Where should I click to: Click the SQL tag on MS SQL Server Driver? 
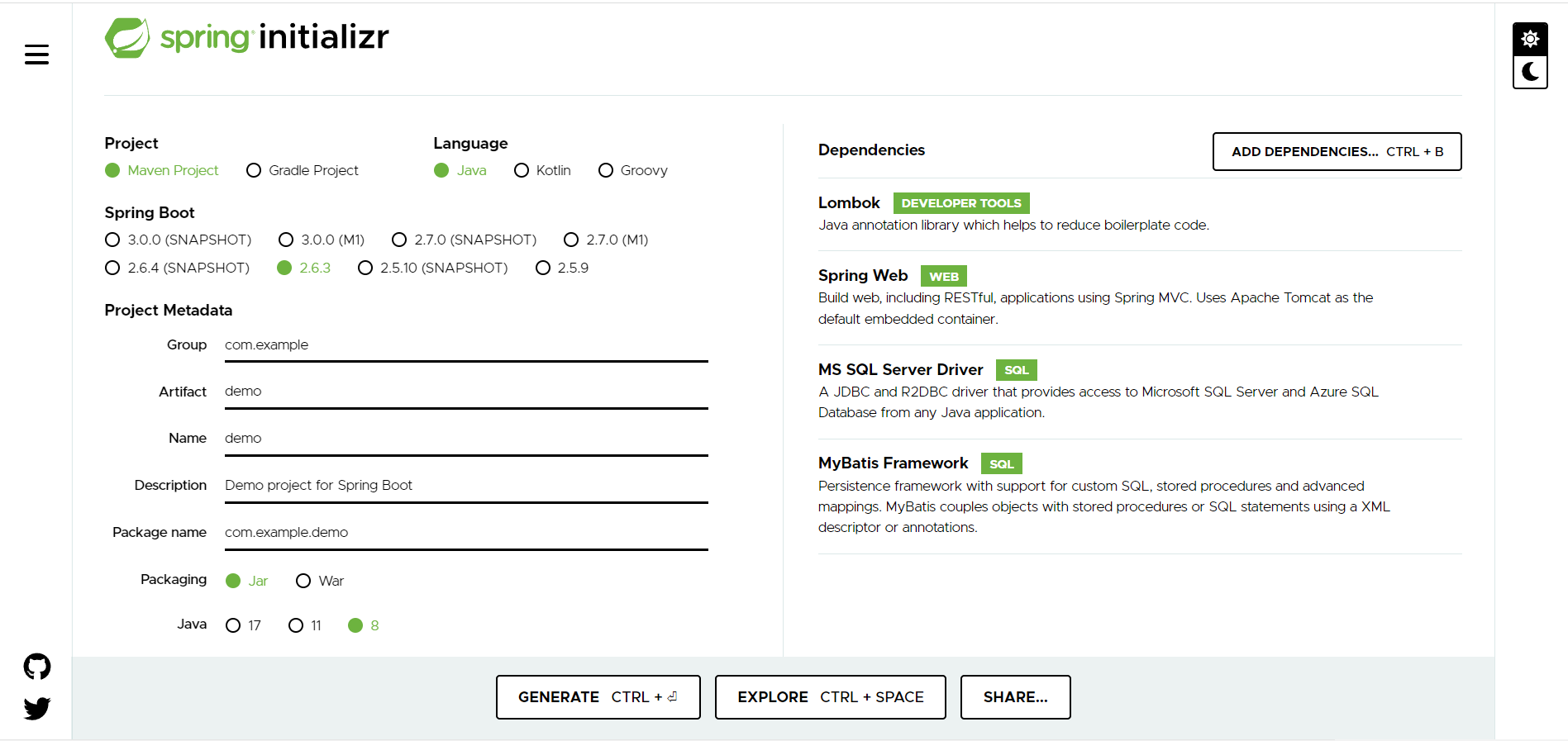tap(1017, 370)
